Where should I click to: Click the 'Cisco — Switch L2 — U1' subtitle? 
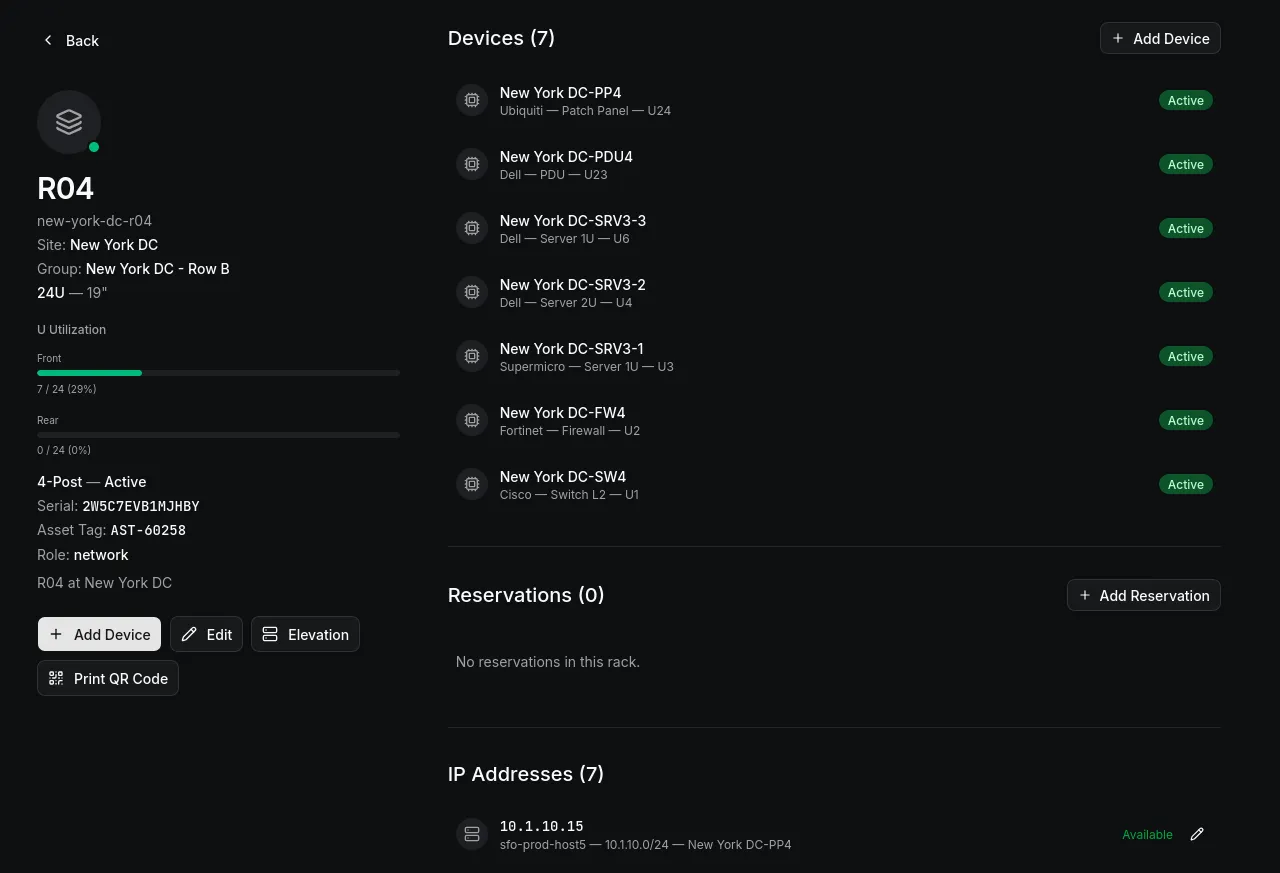click(x=569, y=495)
